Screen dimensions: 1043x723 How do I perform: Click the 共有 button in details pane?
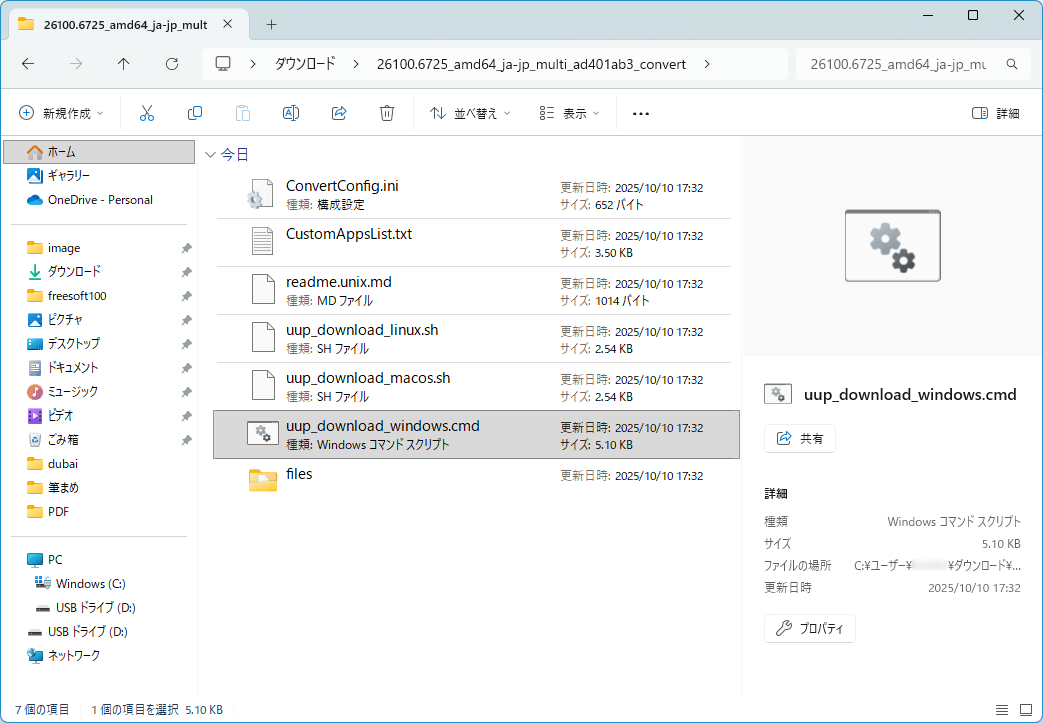click(800, 438)
